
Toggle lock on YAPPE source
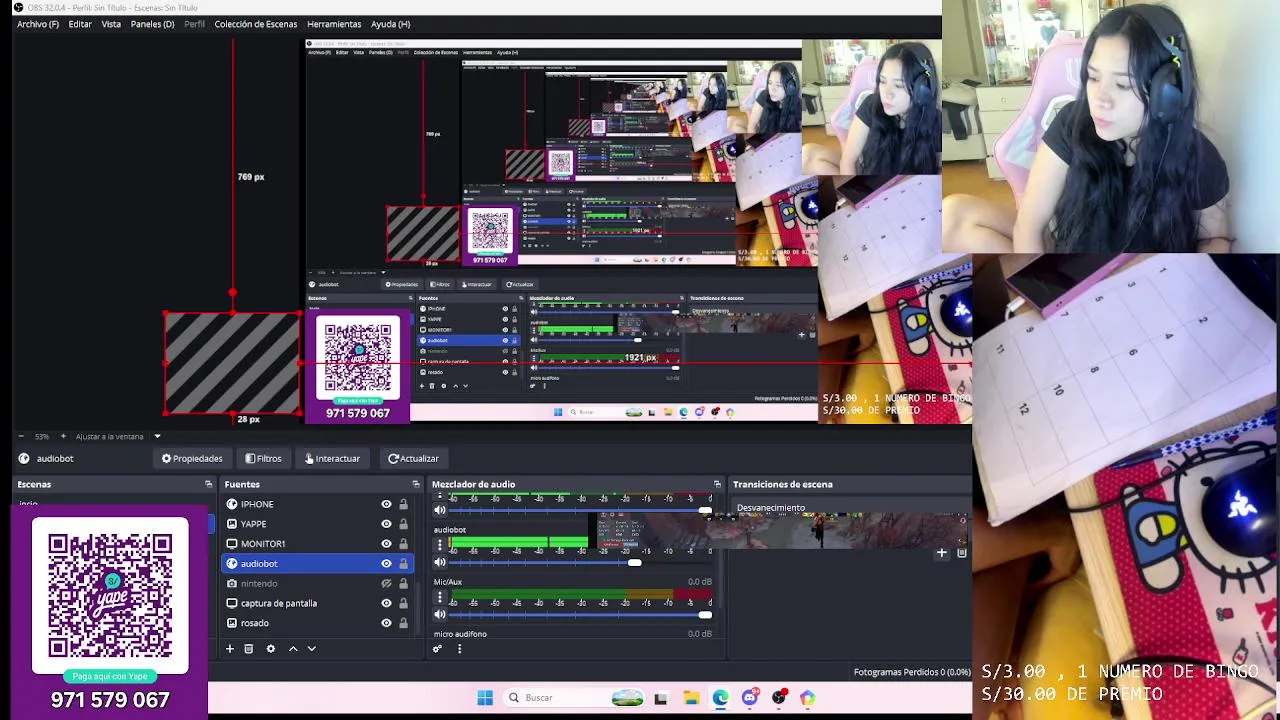point(403,524)
